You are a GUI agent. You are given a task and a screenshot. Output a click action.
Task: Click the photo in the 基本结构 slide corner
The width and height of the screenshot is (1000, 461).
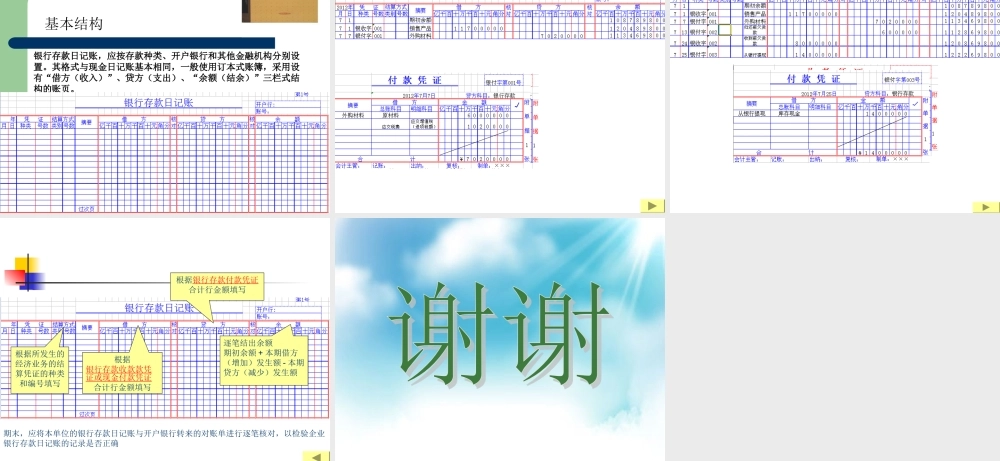coord(279,11)
